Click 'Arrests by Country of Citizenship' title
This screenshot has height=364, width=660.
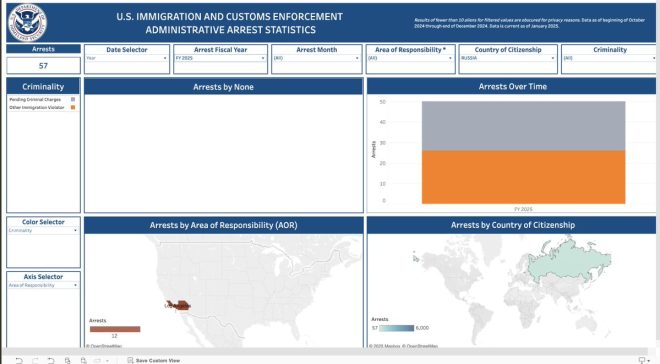pyautogui.click(x=513, y=225)
